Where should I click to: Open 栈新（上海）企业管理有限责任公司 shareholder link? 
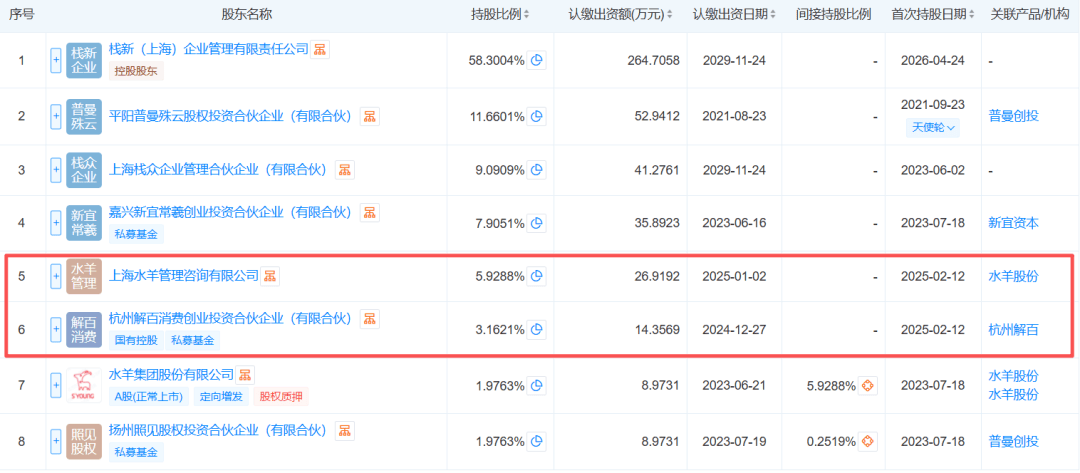pyautogui.click(x=209, y=50)
